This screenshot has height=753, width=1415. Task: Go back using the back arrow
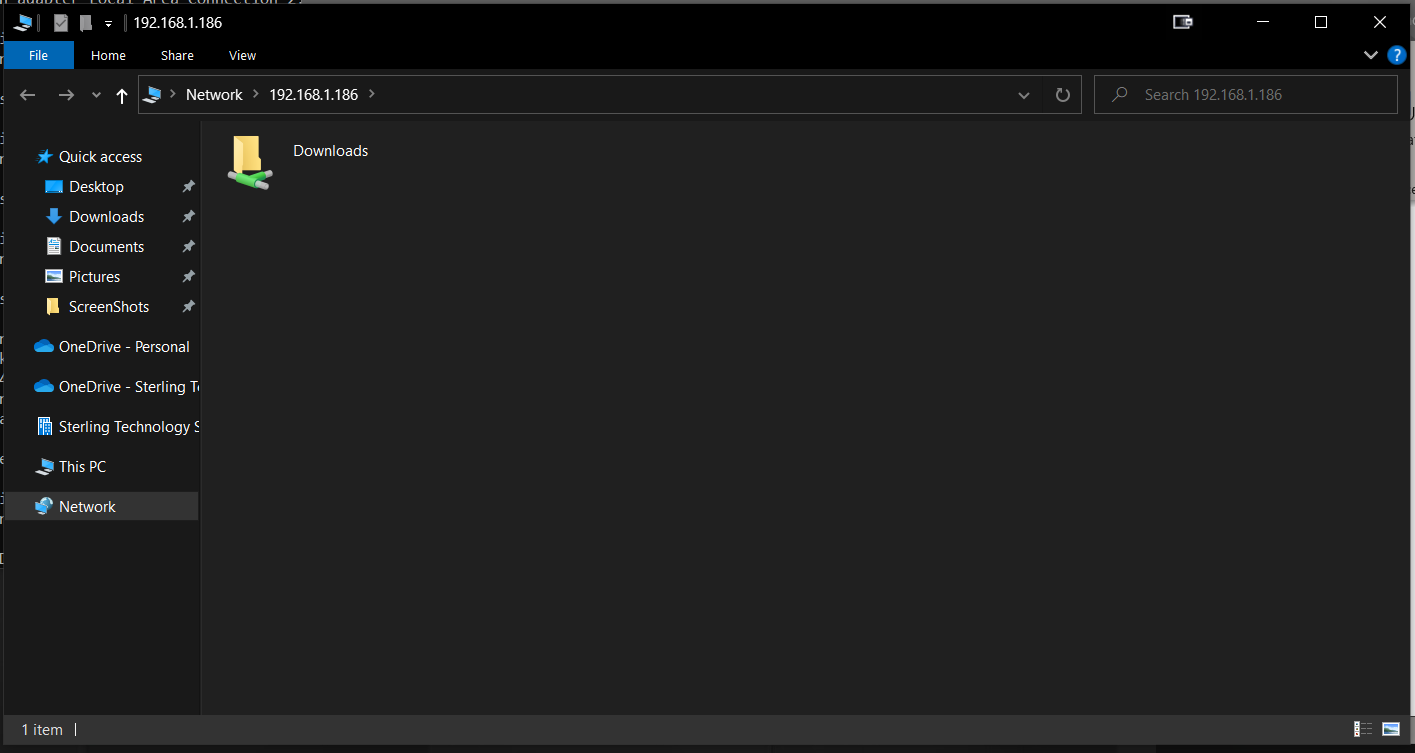coord(27,94)
